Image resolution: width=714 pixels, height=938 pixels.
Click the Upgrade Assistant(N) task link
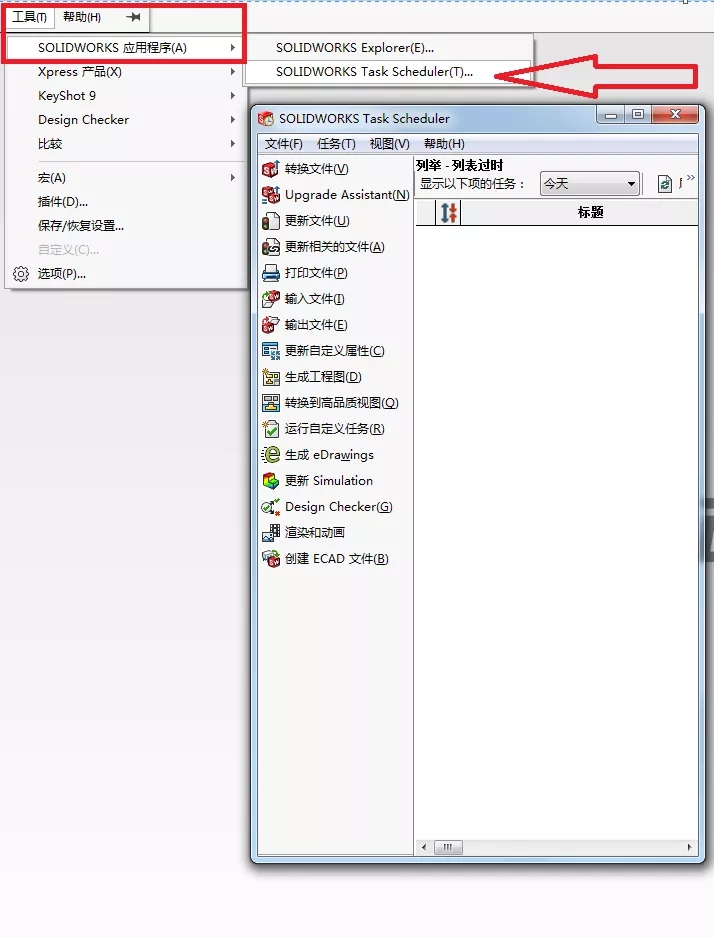tap(347, 195)
